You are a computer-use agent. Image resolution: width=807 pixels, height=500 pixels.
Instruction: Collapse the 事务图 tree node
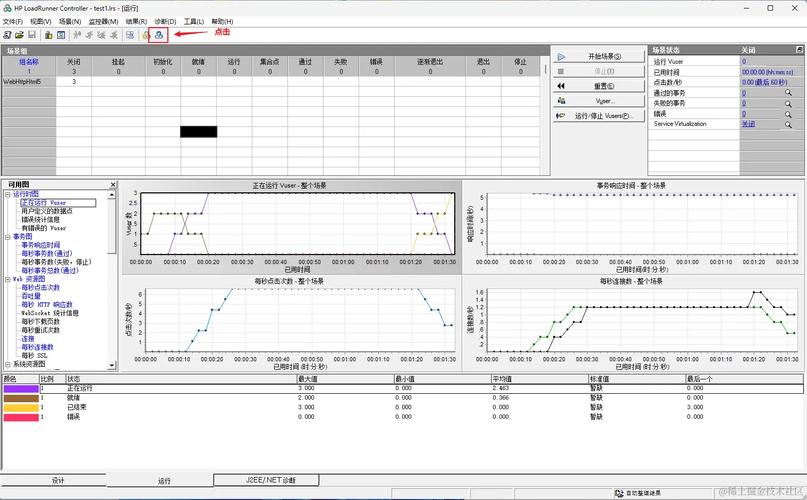coord(7,236)
